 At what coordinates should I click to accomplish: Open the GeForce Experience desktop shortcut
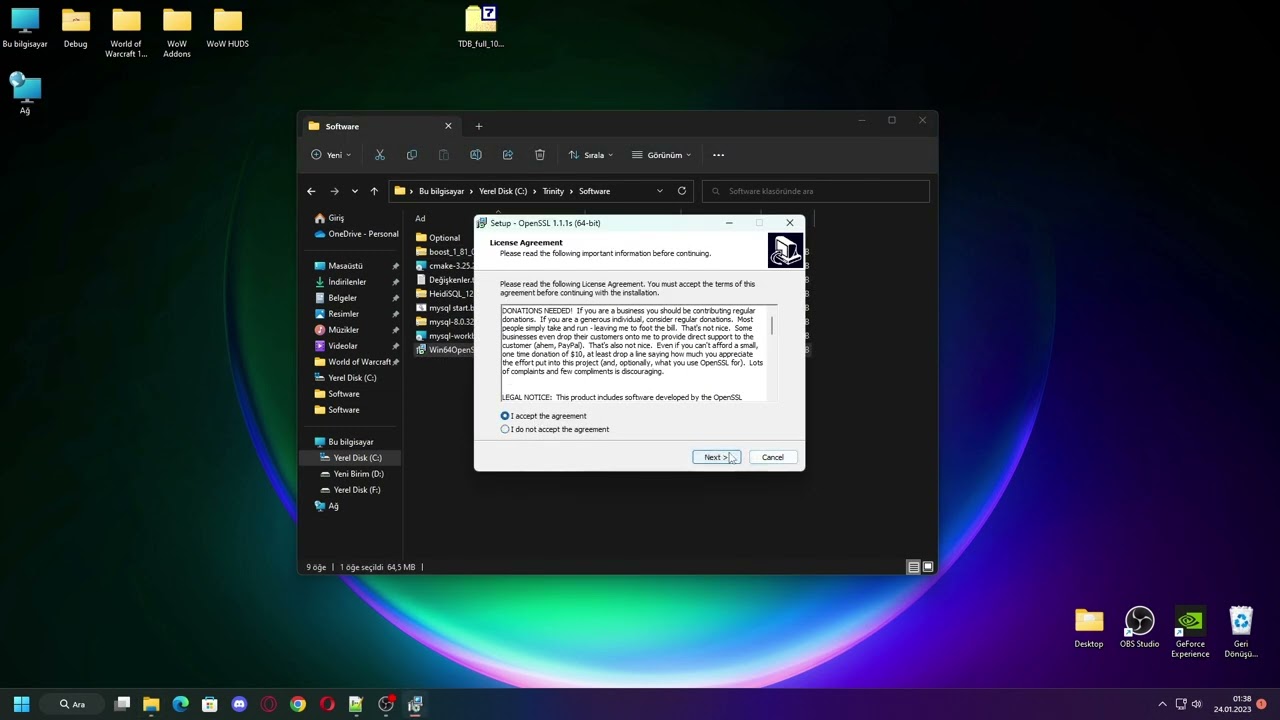point(1190,632)
